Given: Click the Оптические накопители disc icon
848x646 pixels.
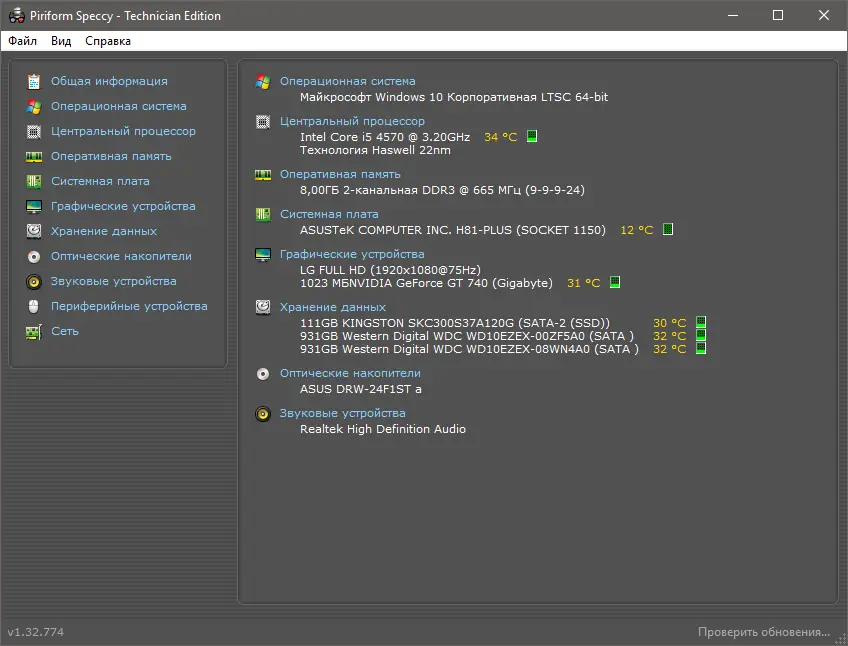Looking at the screenshot, I should point(36,256).
